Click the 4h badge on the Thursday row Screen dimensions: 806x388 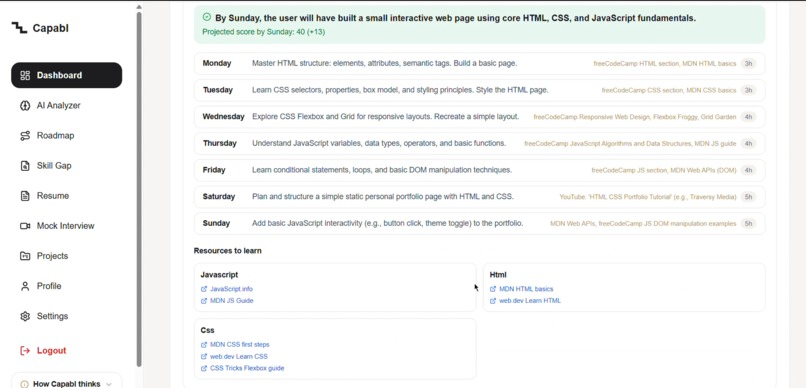pyautogui.click(x=748, y=144)
